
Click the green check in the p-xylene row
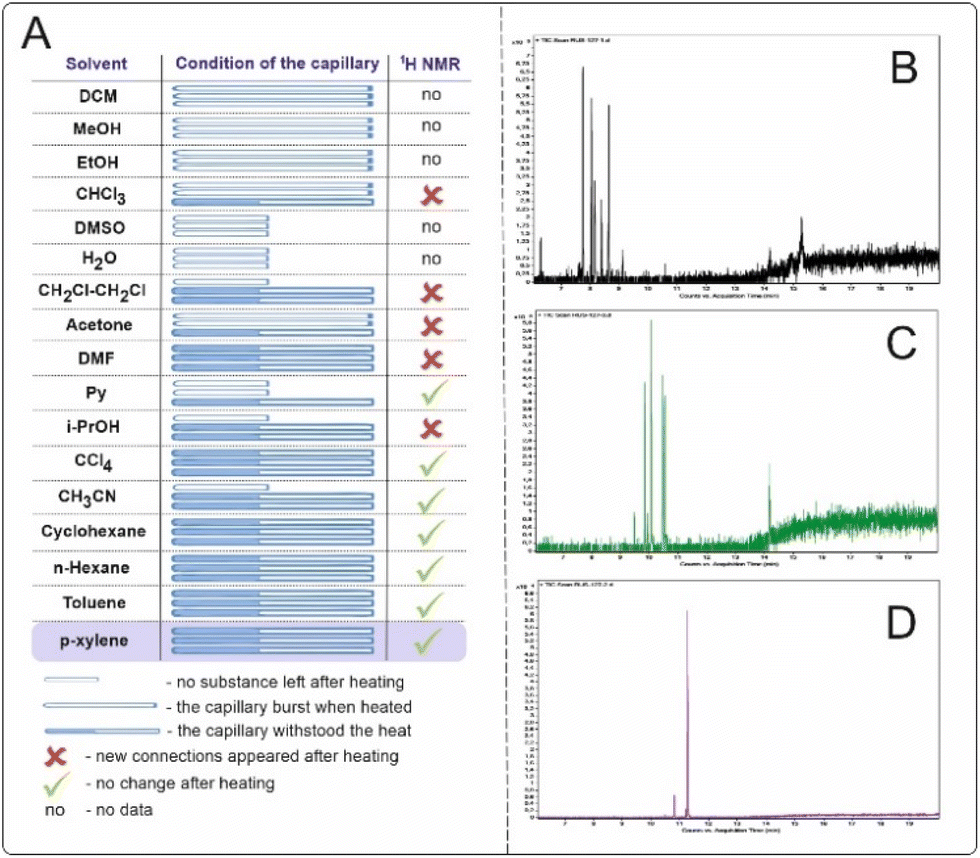coord(429,641)
